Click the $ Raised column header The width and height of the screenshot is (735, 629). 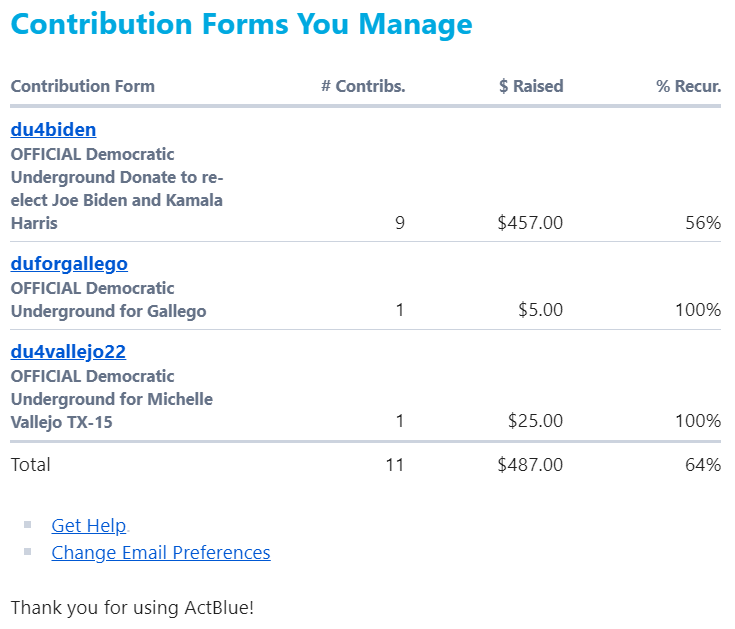point(531,86)
